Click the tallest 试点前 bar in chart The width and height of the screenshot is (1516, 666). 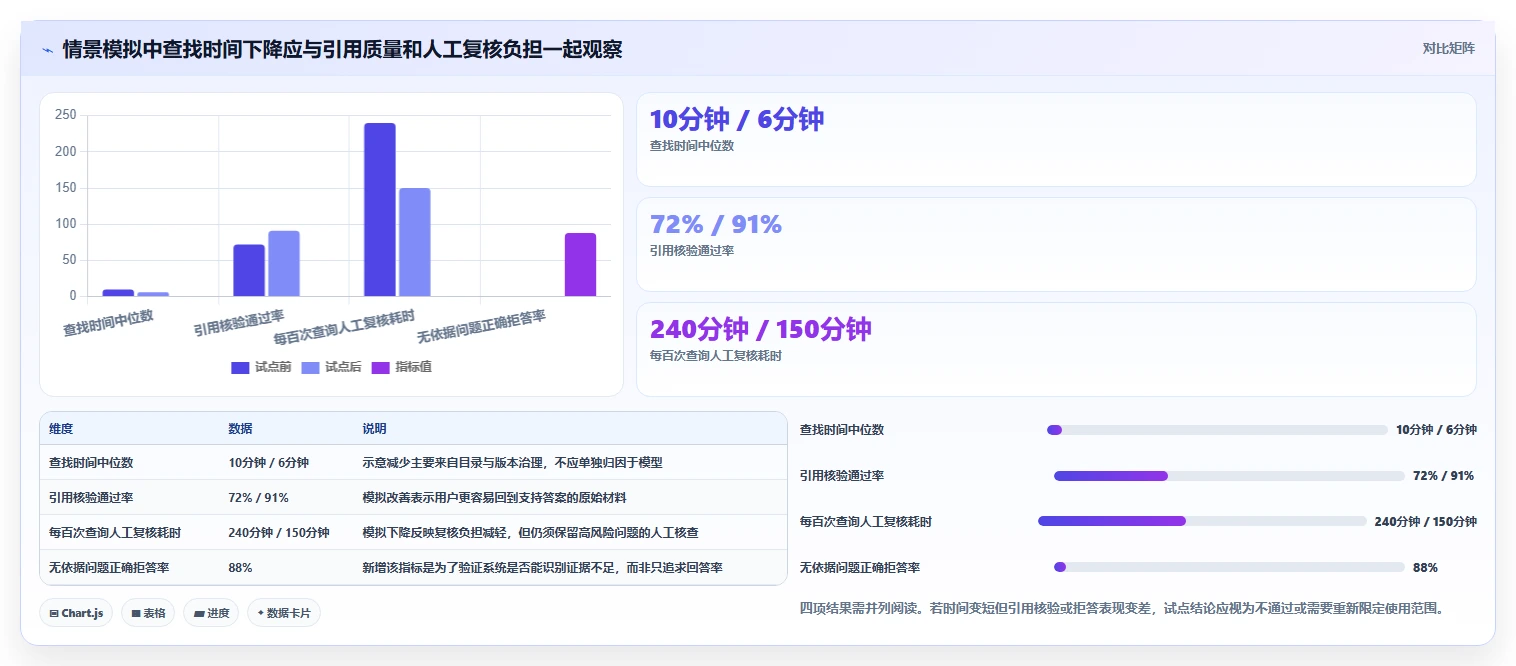[x=380, y=210]
